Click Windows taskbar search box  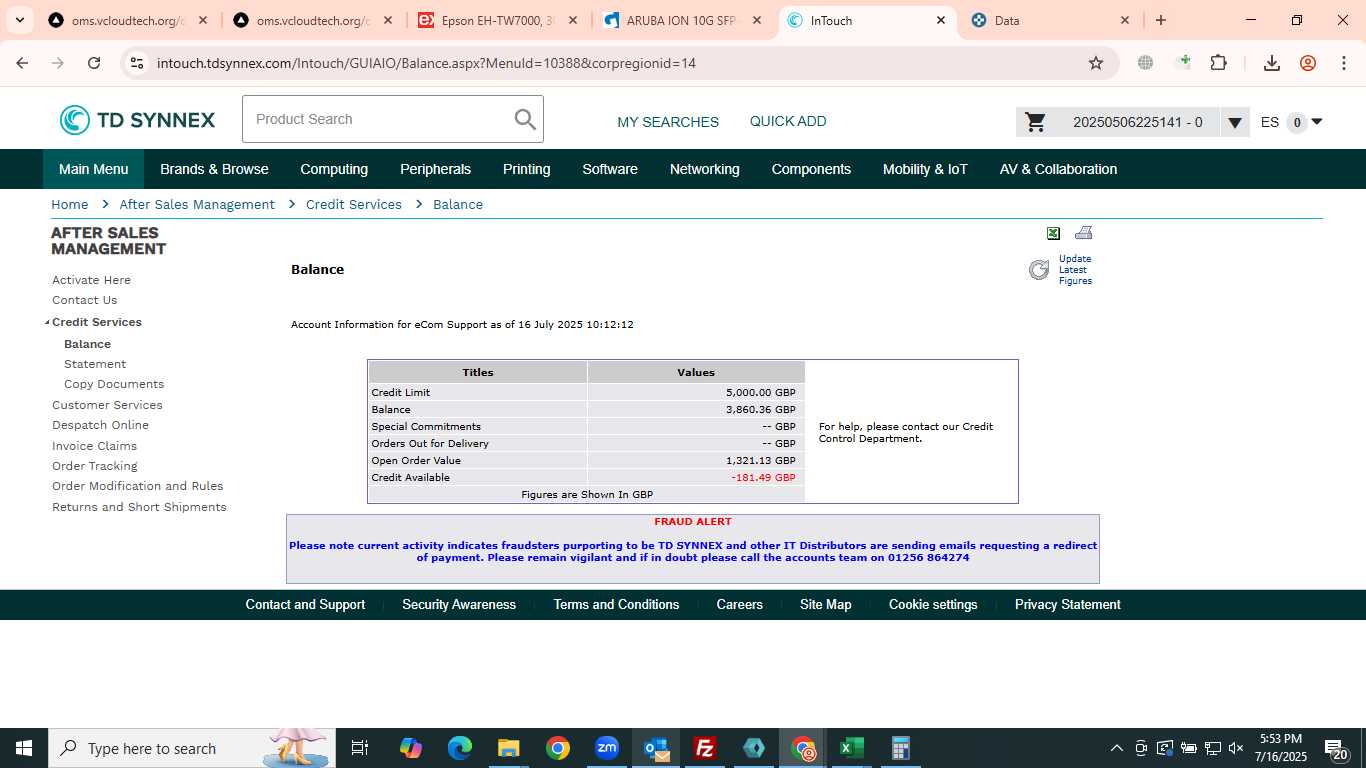[x=190, y=748]
